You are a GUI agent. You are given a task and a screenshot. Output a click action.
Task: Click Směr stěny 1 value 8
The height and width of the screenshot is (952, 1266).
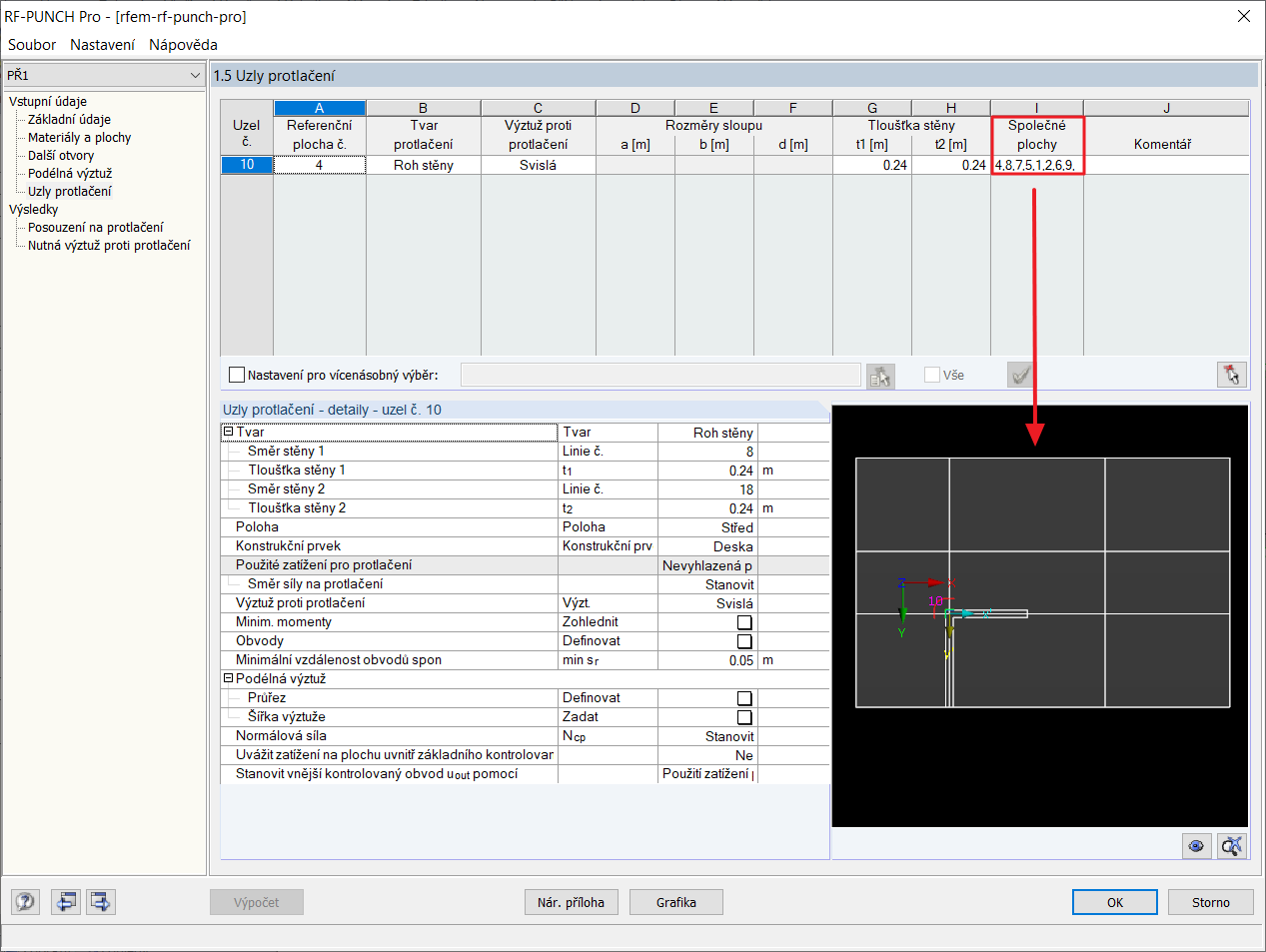[708, 452]
